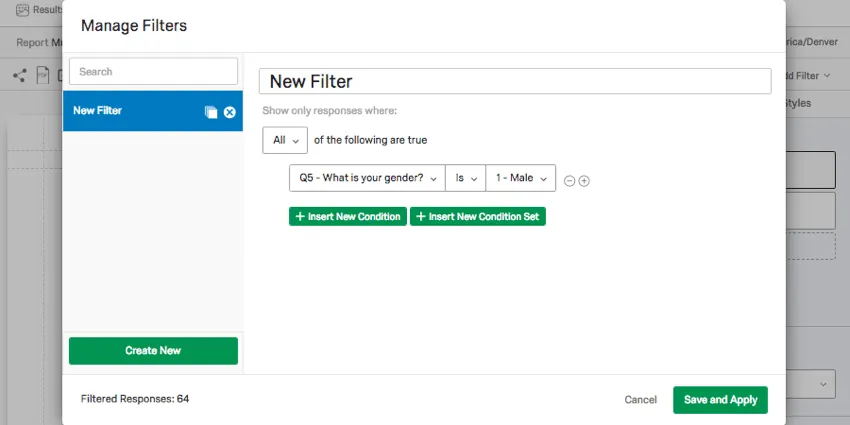This screenshot has width=850, height=425.
Task: Delete New Filter with the X icon
Action: pos(229,112)
